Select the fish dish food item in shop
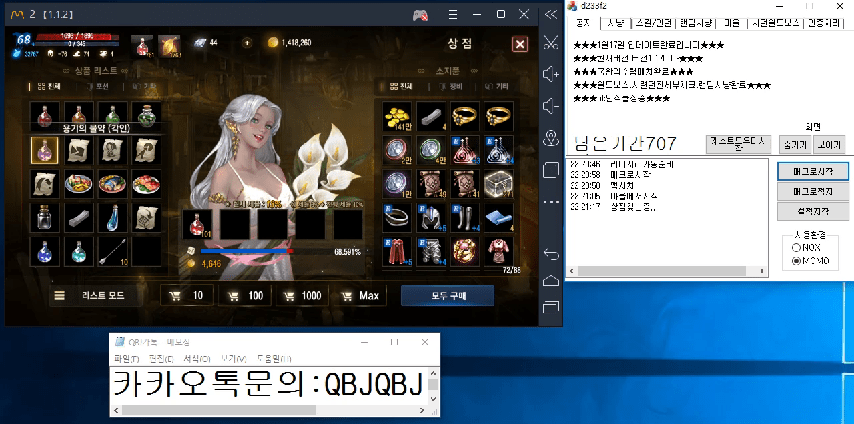The height and width of the screenshot is (424, 854). pos(112,184)
